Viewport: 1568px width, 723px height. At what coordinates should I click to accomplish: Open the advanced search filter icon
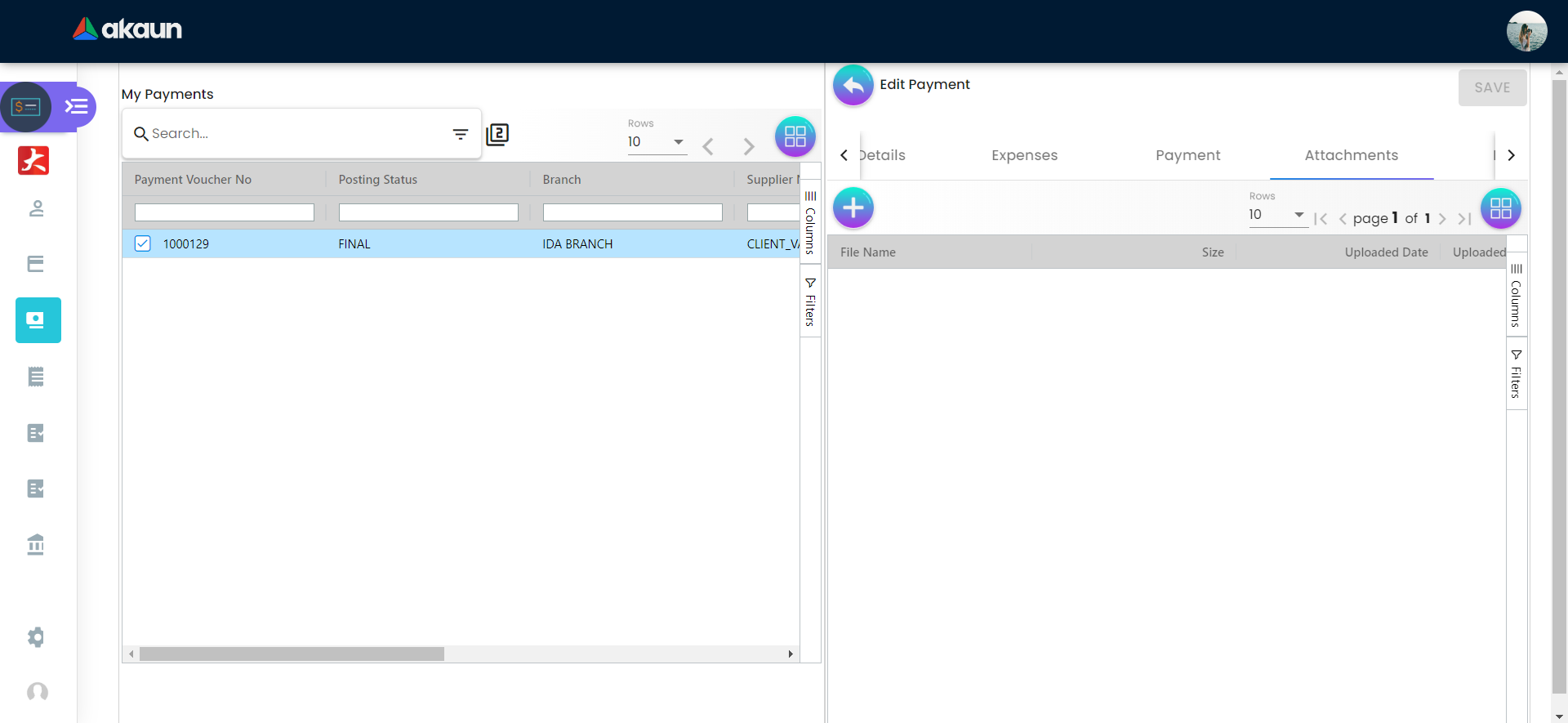click(461, 133)
